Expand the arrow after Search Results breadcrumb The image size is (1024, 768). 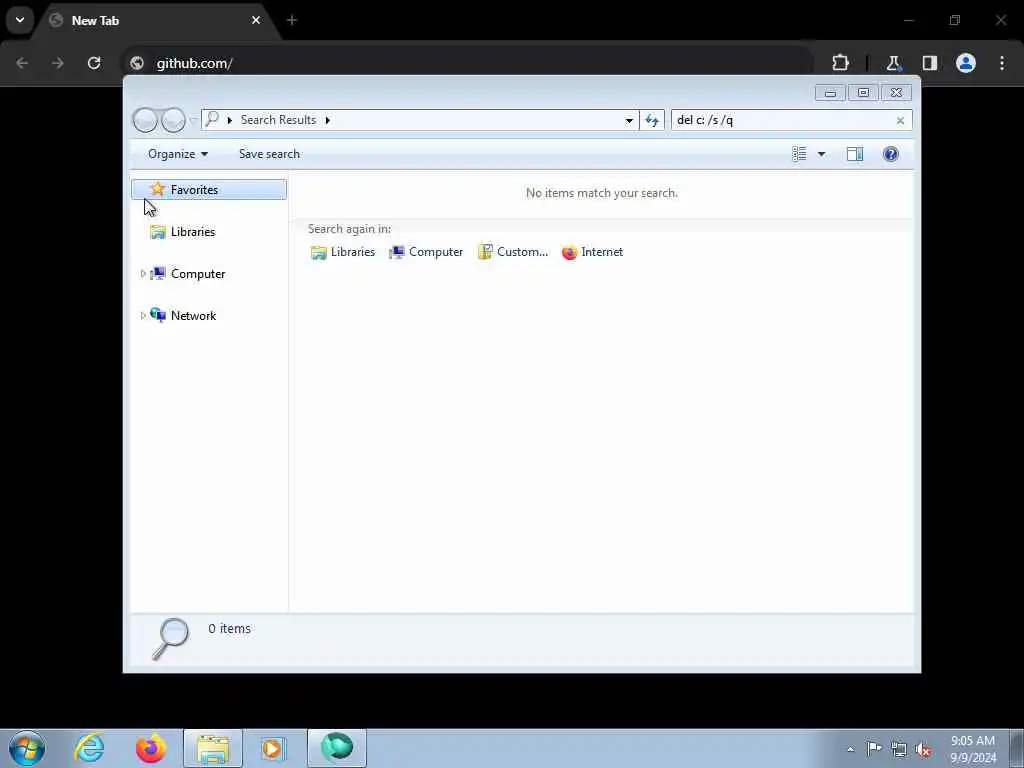tap(327, 120)
